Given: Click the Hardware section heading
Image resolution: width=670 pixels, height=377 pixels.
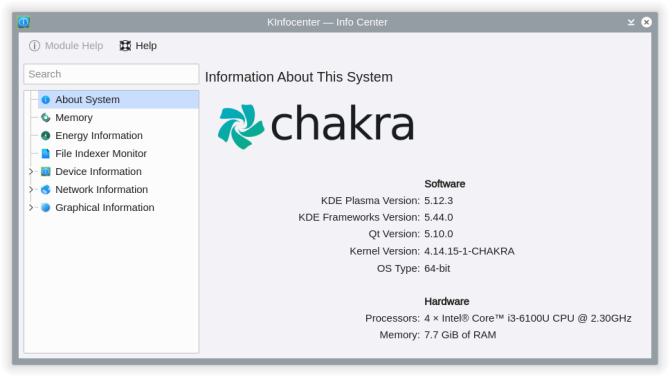Looking at the screenshot, I should [447, 301].
